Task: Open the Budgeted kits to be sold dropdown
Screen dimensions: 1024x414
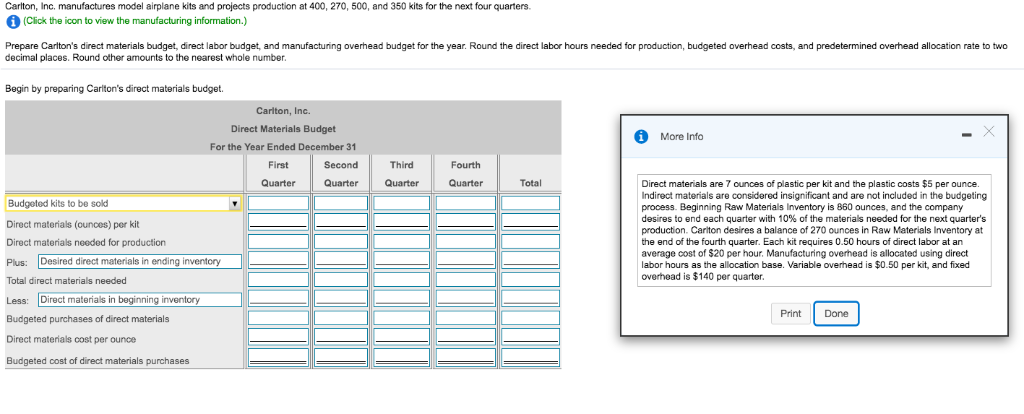Action: tap(123, 204)
